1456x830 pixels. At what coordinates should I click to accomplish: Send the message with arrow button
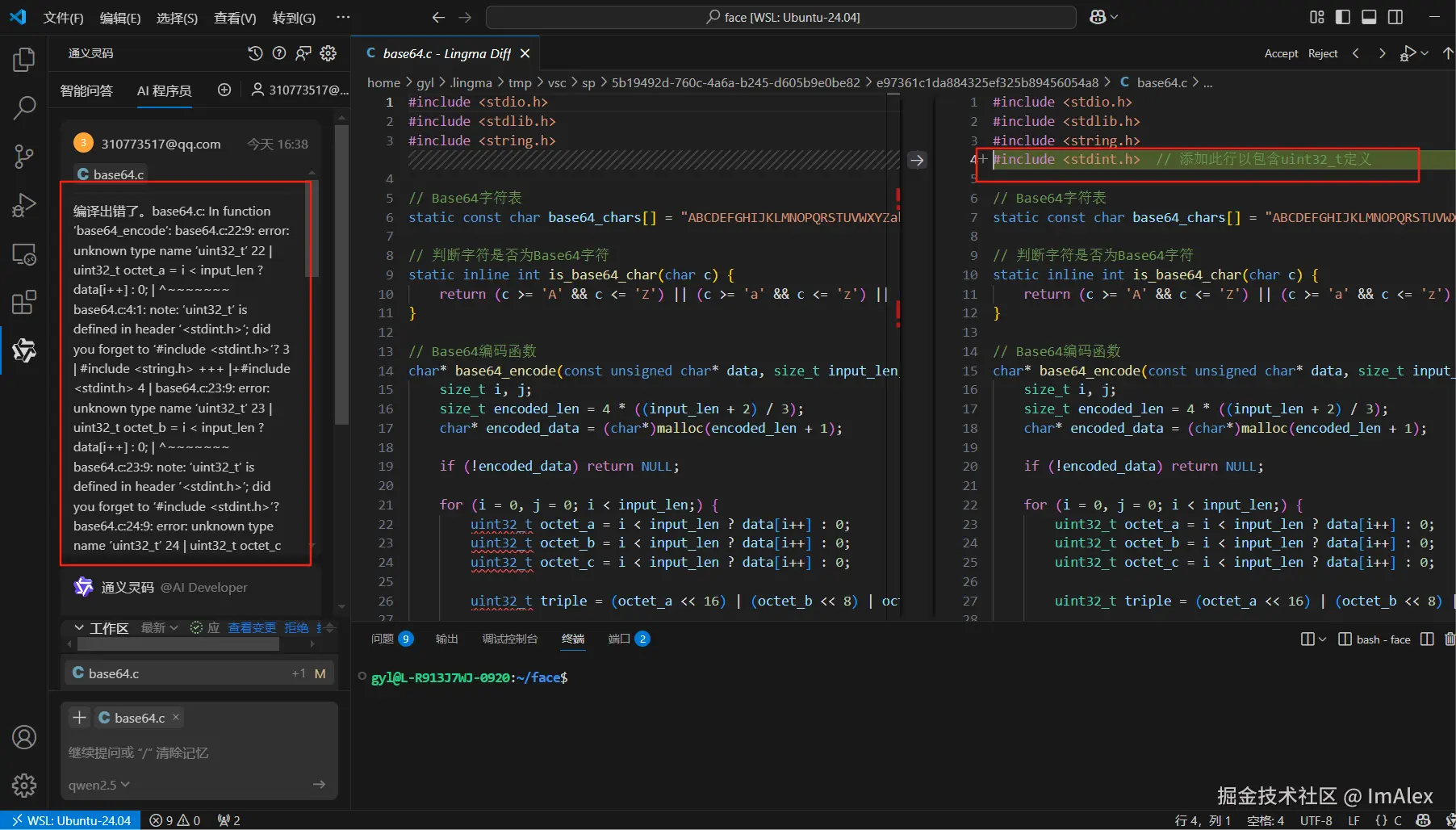point(319,784)
